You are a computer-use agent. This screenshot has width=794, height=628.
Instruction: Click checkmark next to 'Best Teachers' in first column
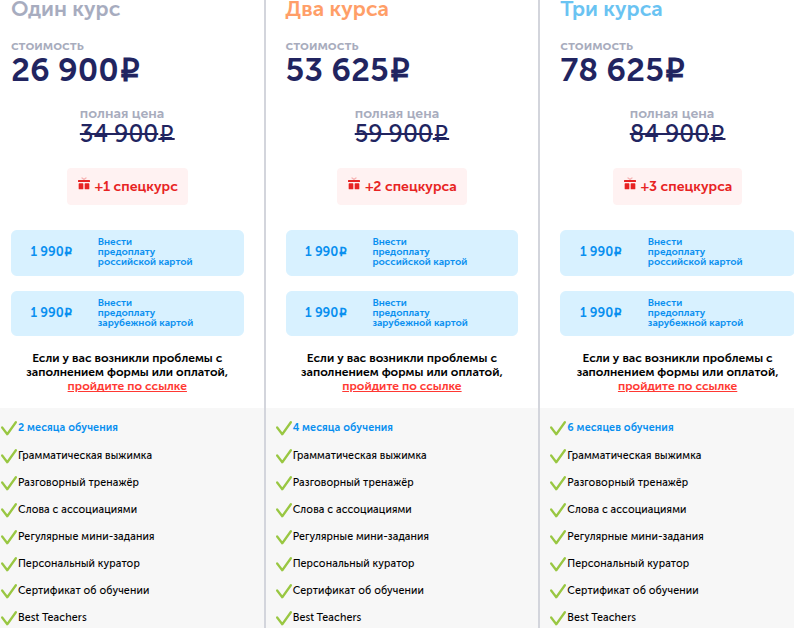pyautogui.click(x=9, y=617)
